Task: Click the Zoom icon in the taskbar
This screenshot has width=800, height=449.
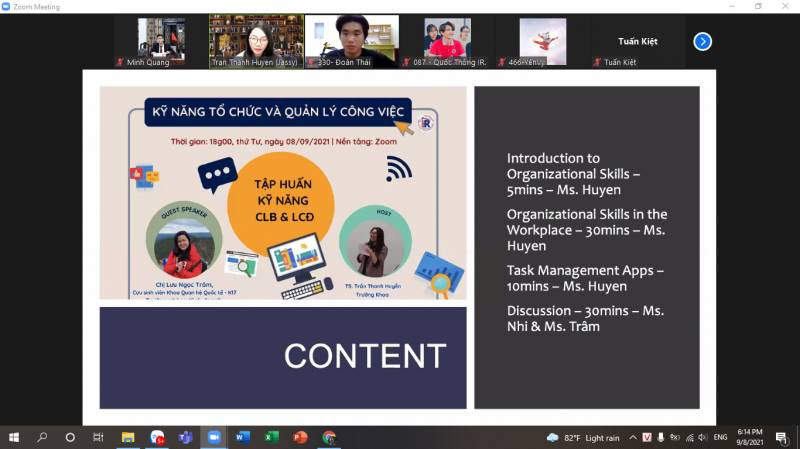Action: [x=213, y=438]
